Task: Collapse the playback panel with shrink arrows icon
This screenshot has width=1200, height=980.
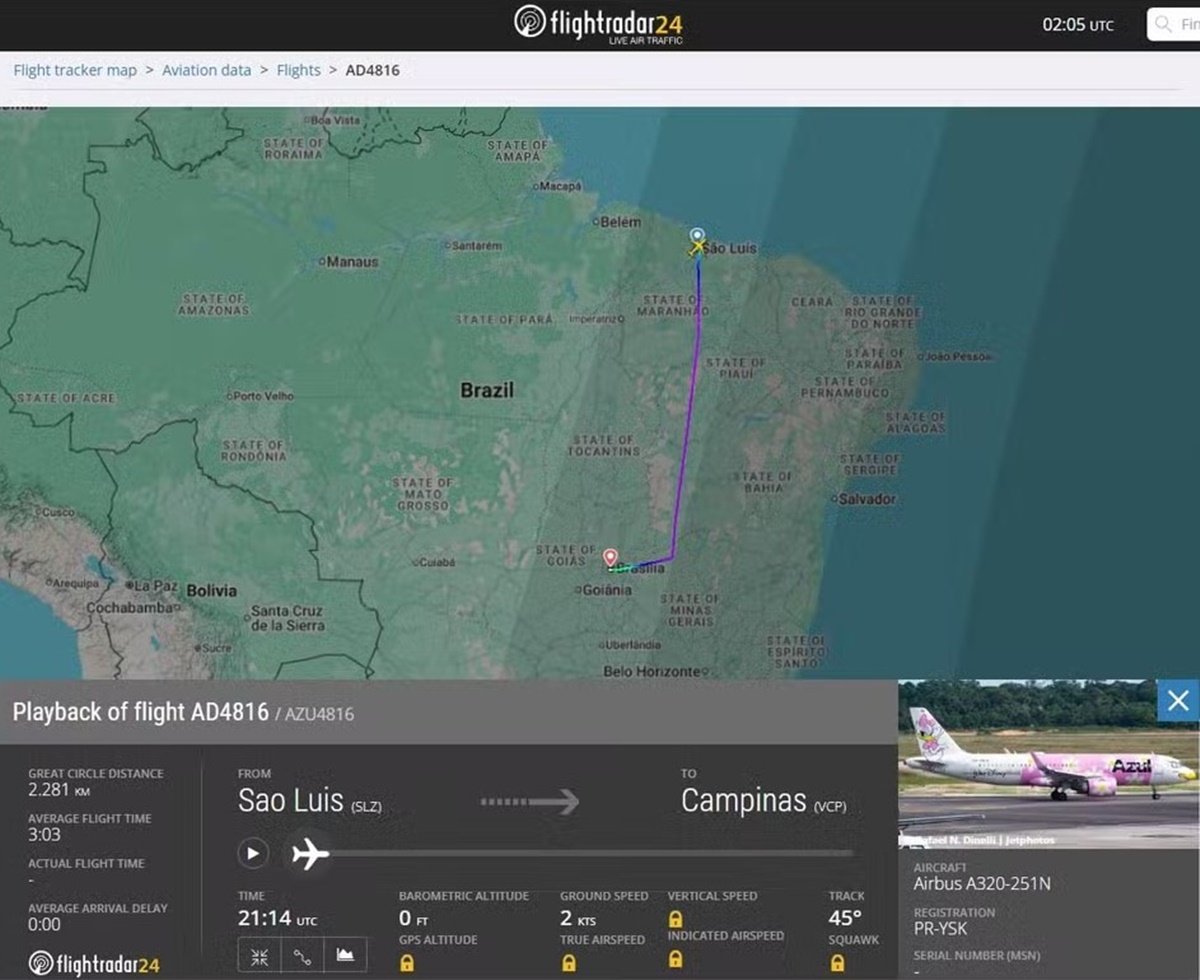Action: coord(259,956)
